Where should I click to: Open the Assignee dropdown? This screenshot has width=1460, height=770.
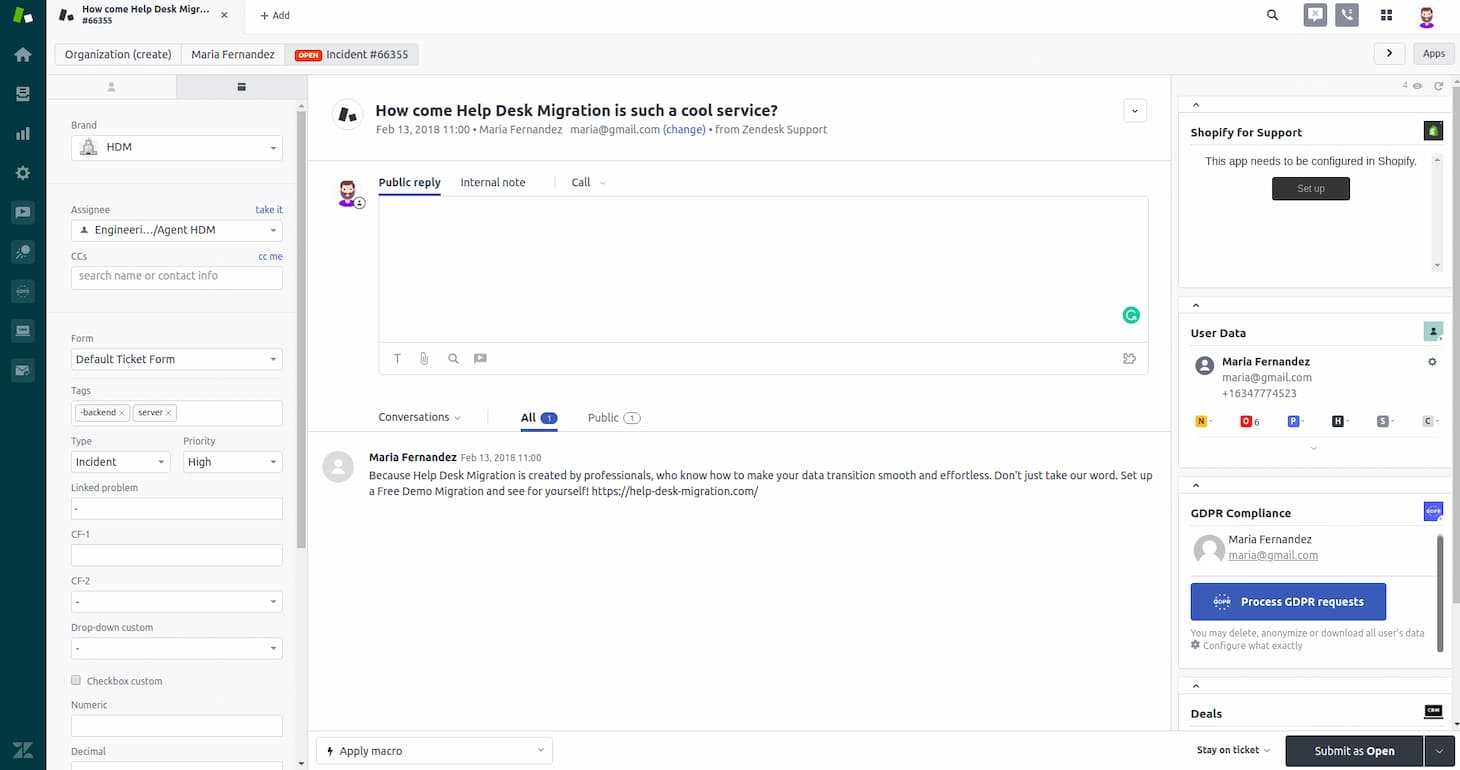tap(176, 230)
